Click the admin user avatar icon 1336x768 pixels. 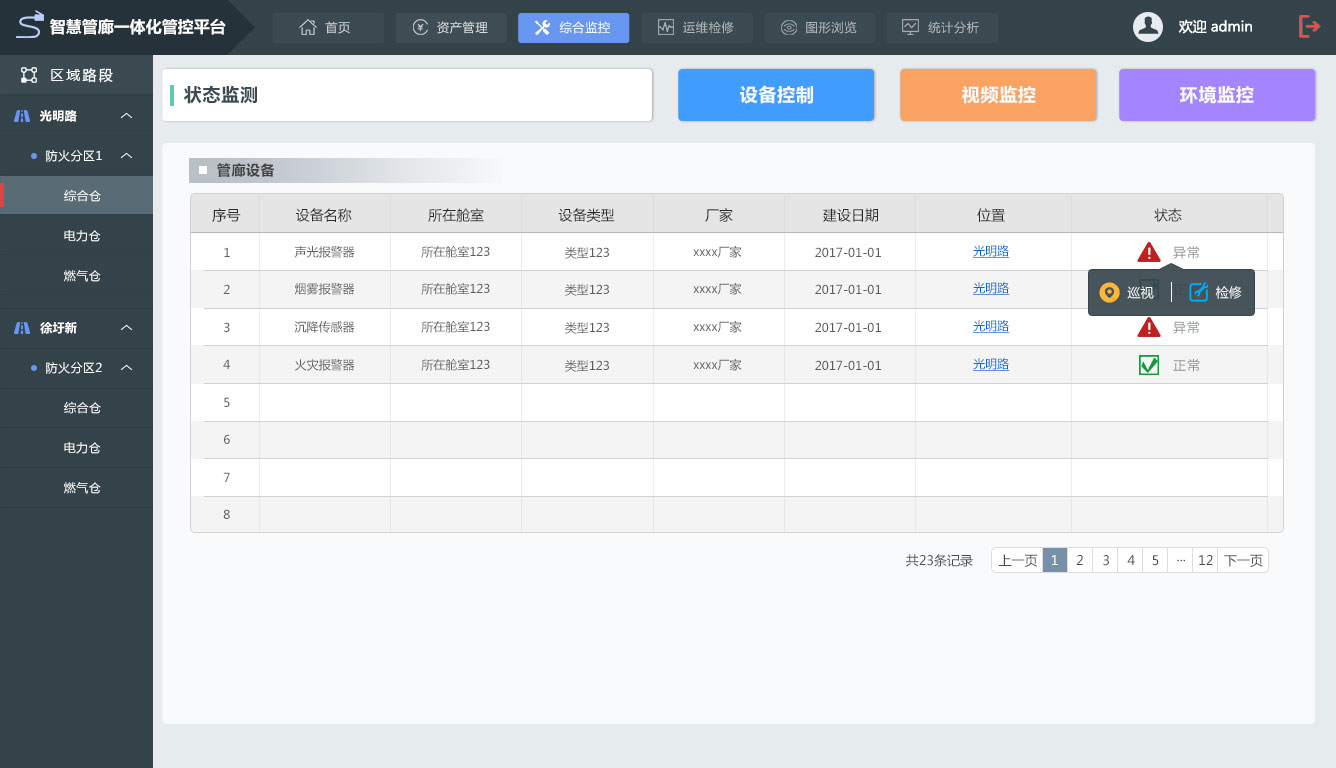tap(1147, 27)
